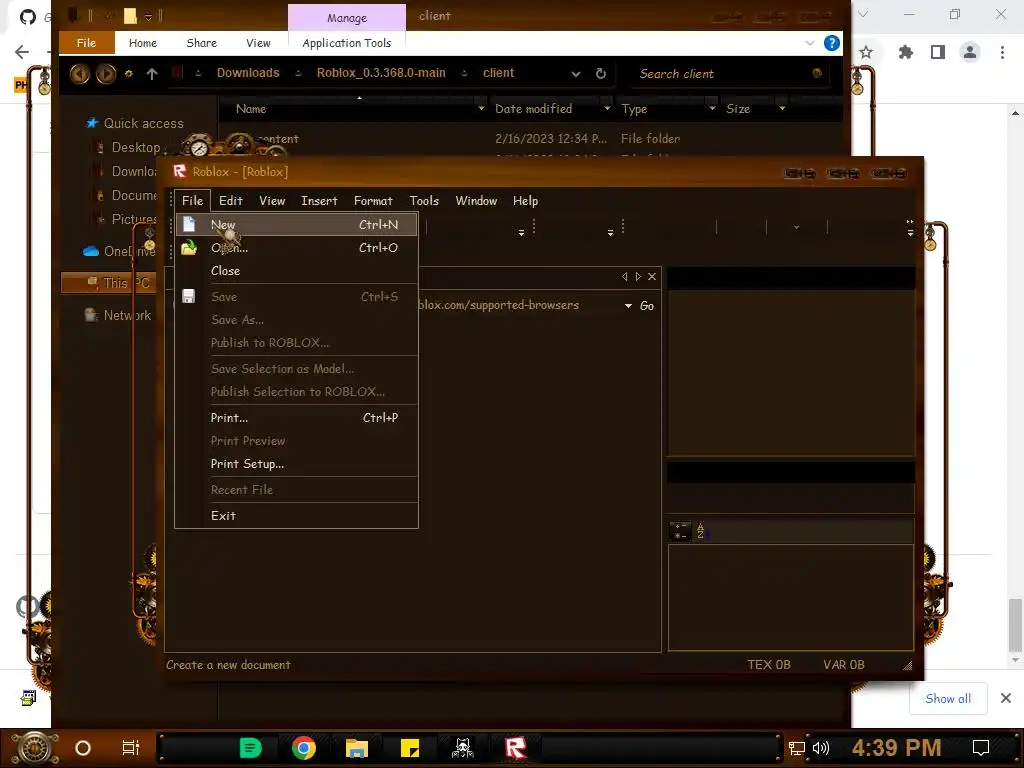Image resolution: width=1024 pixels, height=768 pixels.
Task: Click the Show all downloads button
Action: coord(948,698)
